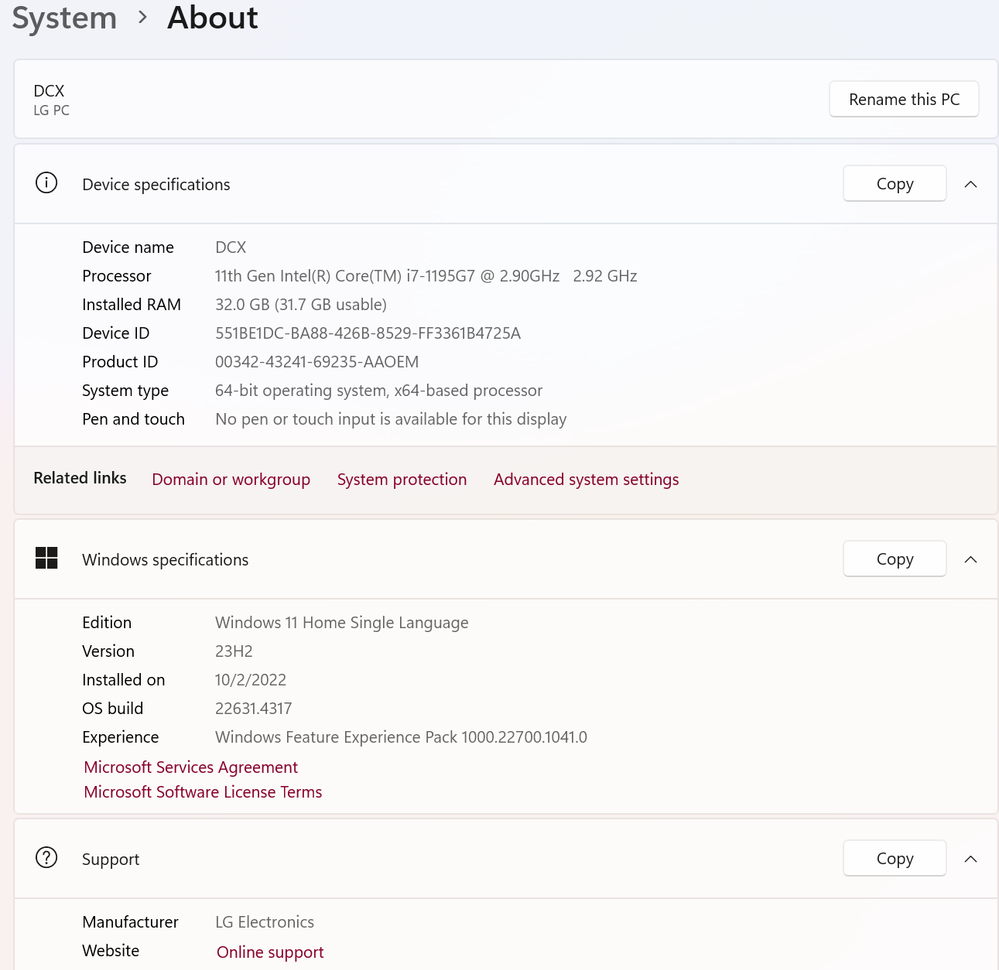
Task: Click the processor value i7-1195G7 text
Action: click(426, 276)
